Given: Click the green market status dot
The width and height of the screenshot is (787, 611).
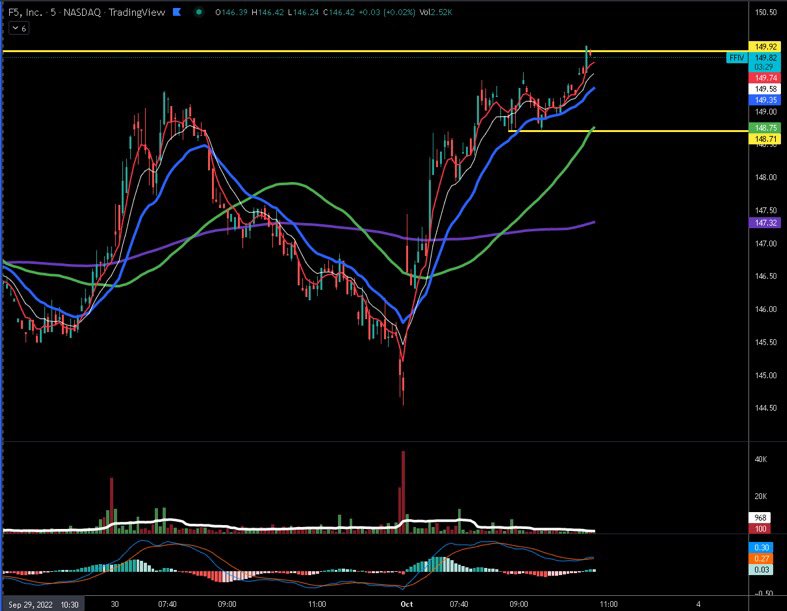Looking at the screenshot, I should pyautogui.click(x=199, y=12).
